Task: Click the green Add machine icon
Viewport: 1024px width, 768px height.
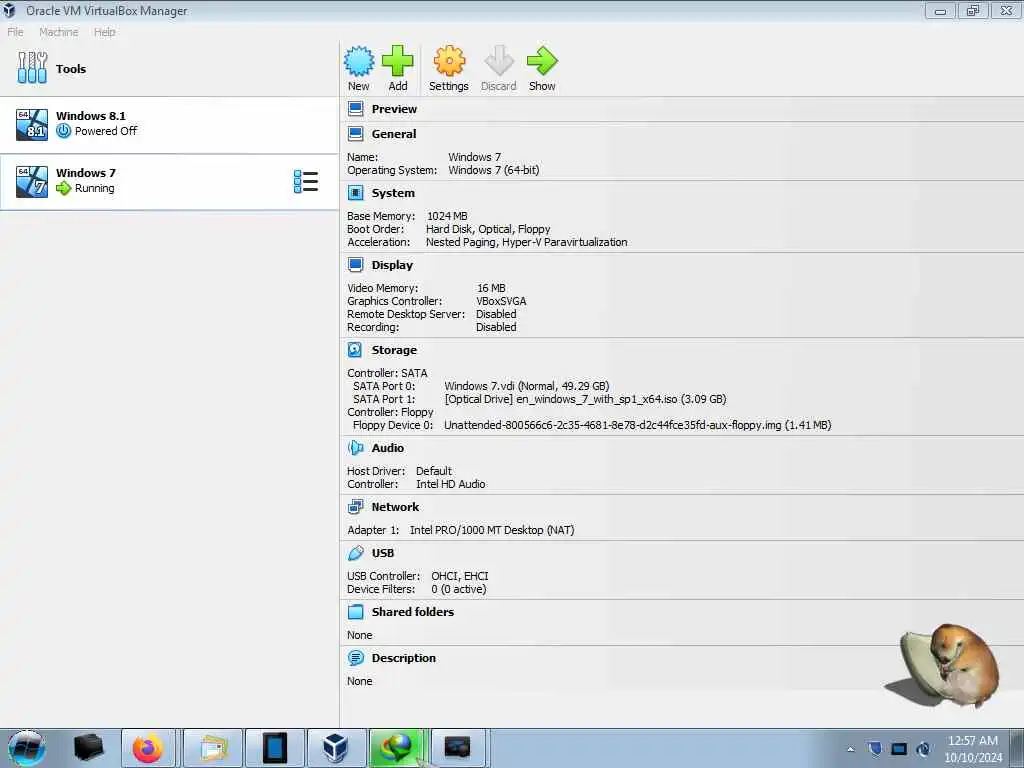Action: click(398, 62)
